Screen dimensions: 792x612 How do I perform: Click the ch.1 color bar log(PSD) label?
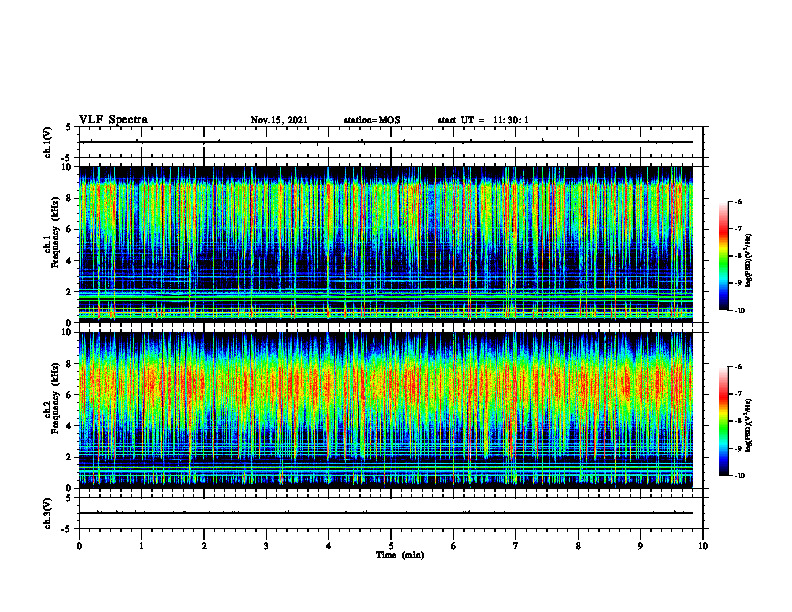(x=749, y=261)
